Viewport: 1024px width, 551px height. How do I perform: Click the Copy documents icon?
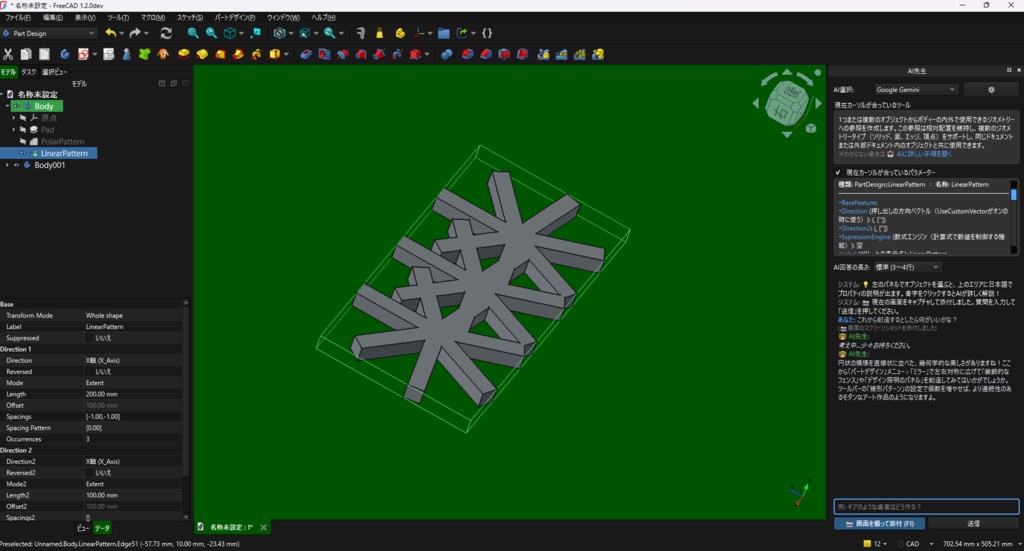pos(26,54)
